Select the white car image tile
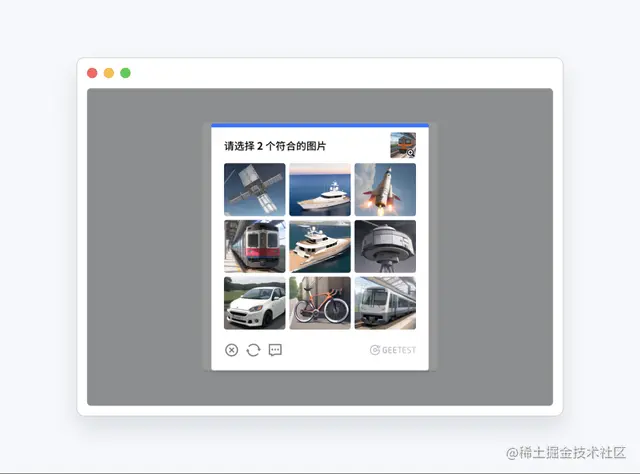 pos(255,303)
